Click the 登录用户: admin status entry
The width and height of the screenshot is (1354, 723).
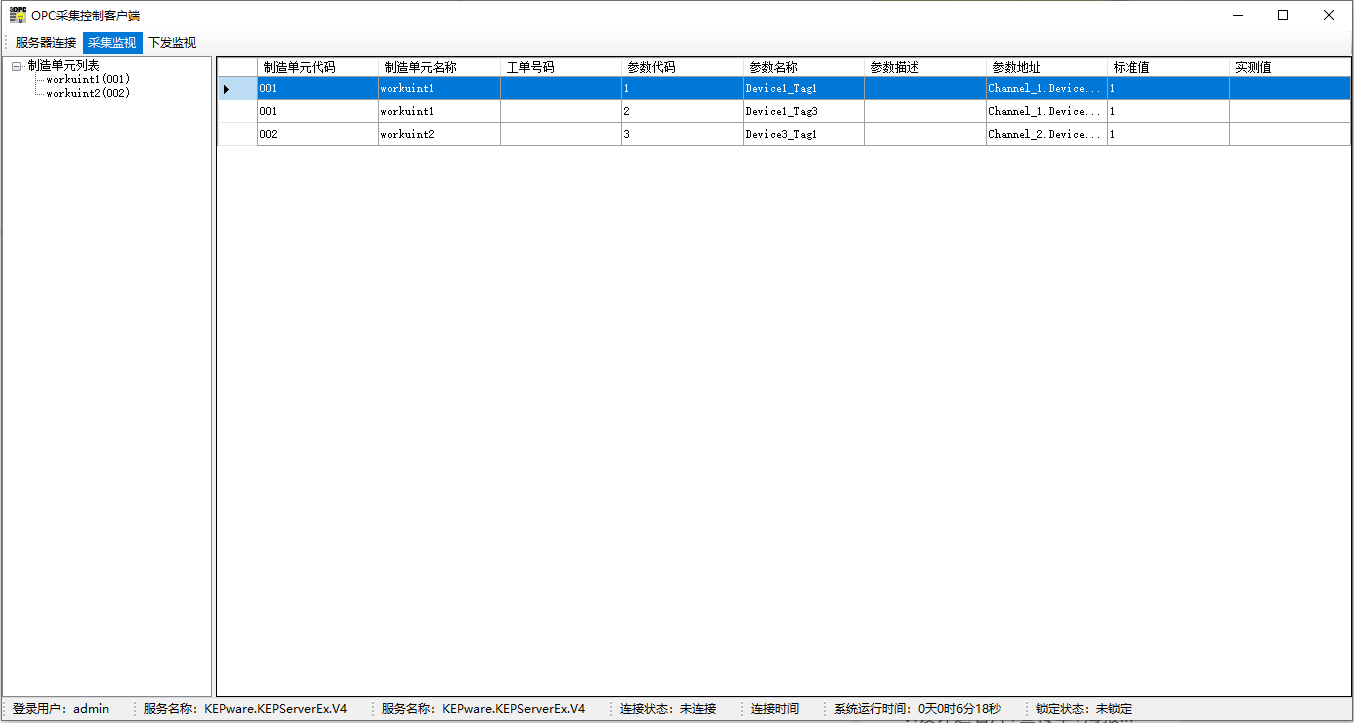point(61,709)
